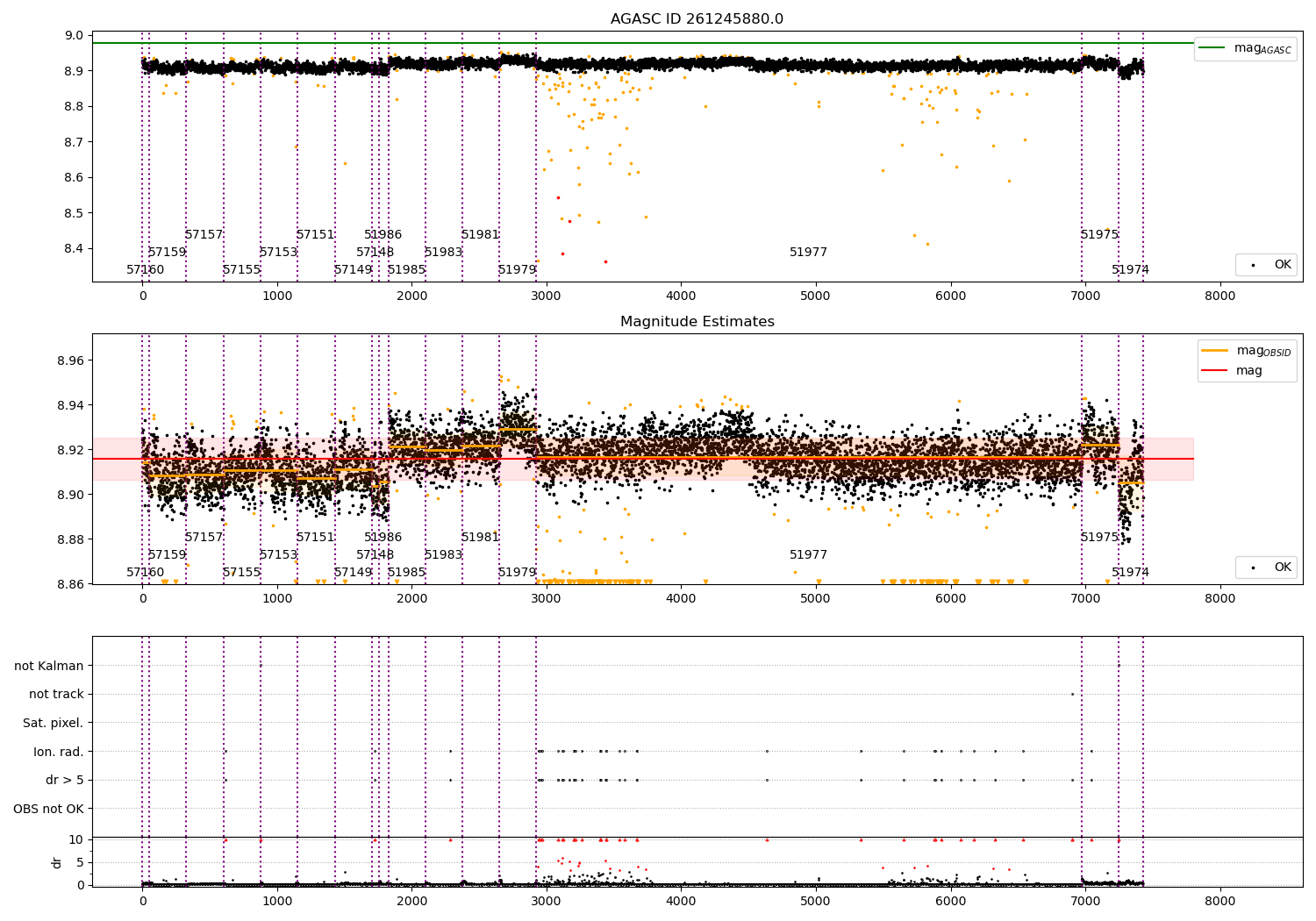Click OBSID label 51981 in top plot

pyautogui.click(x=480, y=234)
